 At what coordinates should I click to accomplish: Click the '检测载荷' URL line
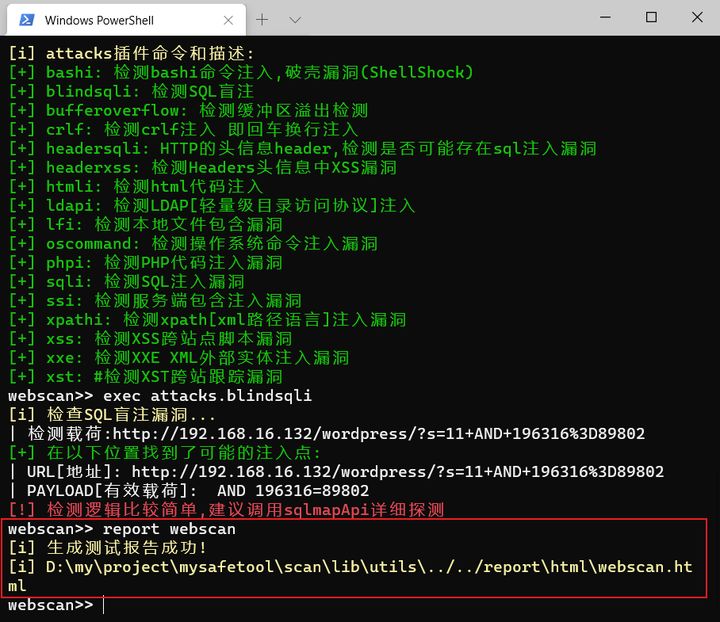pos(327,434)
